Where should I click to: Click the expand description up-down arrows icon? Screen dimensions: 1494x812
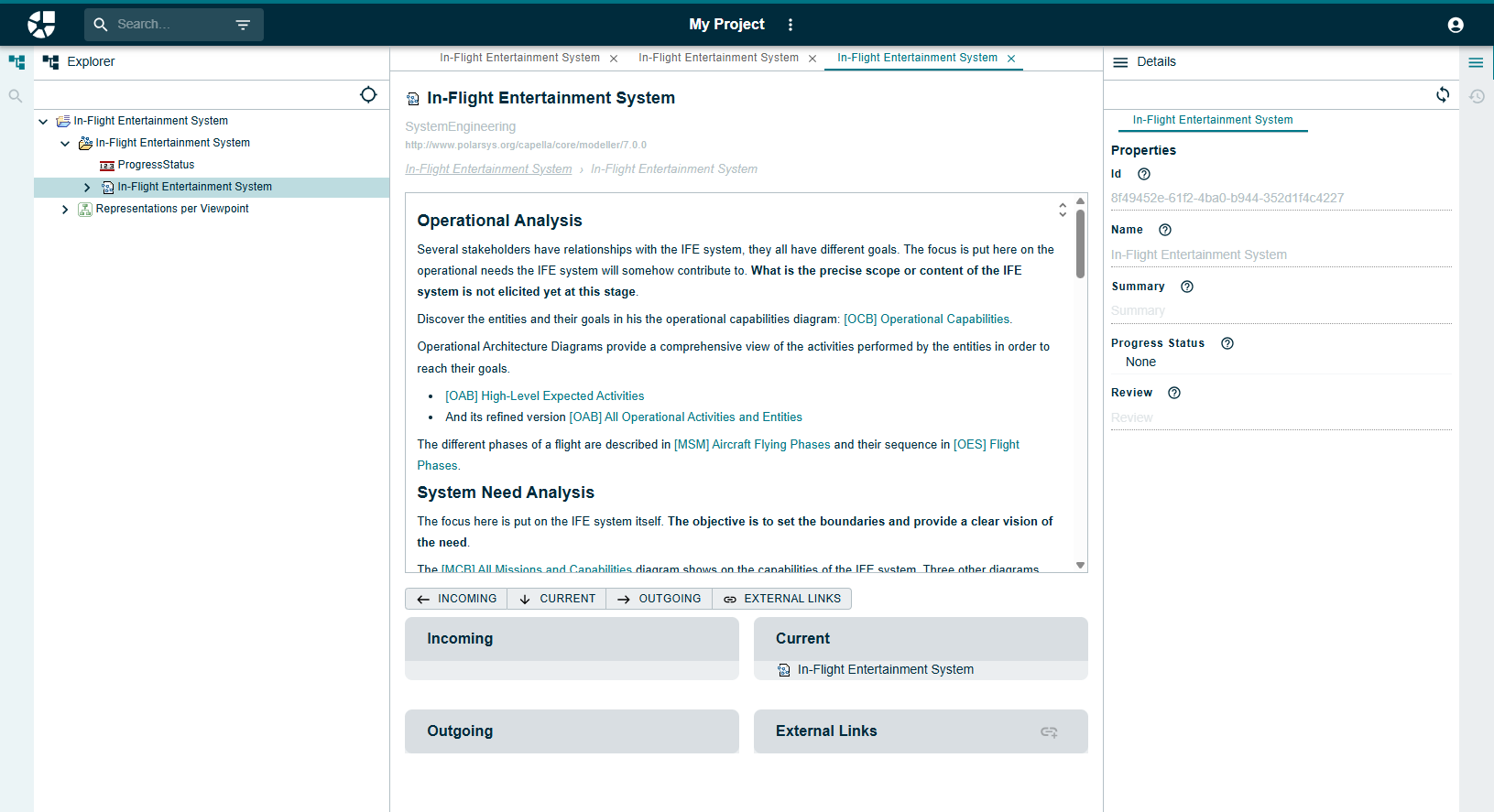(x=1063, y=210)
